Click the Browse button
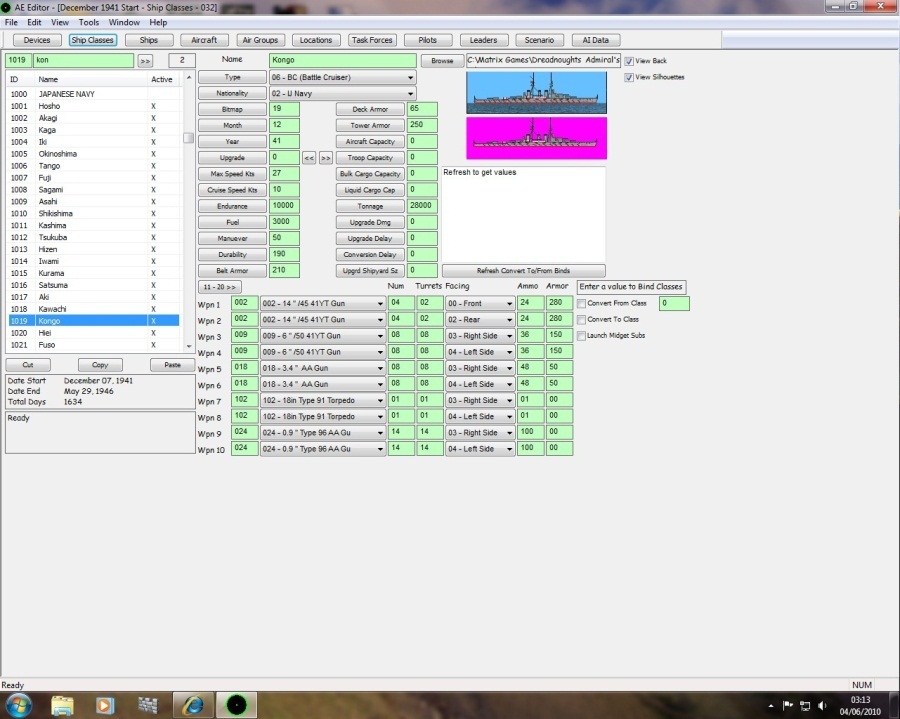This screenshot has width=900, height=719. click(x=442, y=61)
